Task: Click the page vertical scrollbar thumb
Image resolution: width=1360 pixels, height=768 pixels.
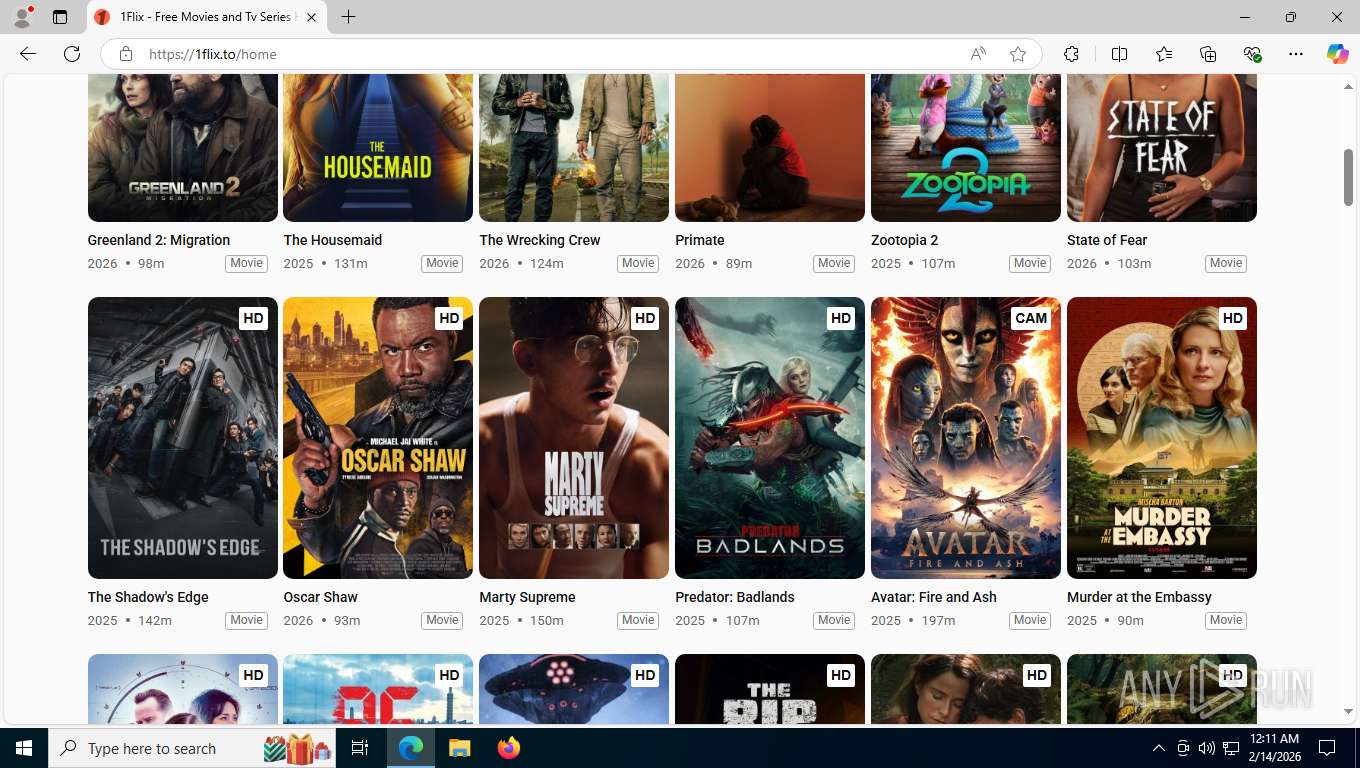Action: coord(1348,177)
